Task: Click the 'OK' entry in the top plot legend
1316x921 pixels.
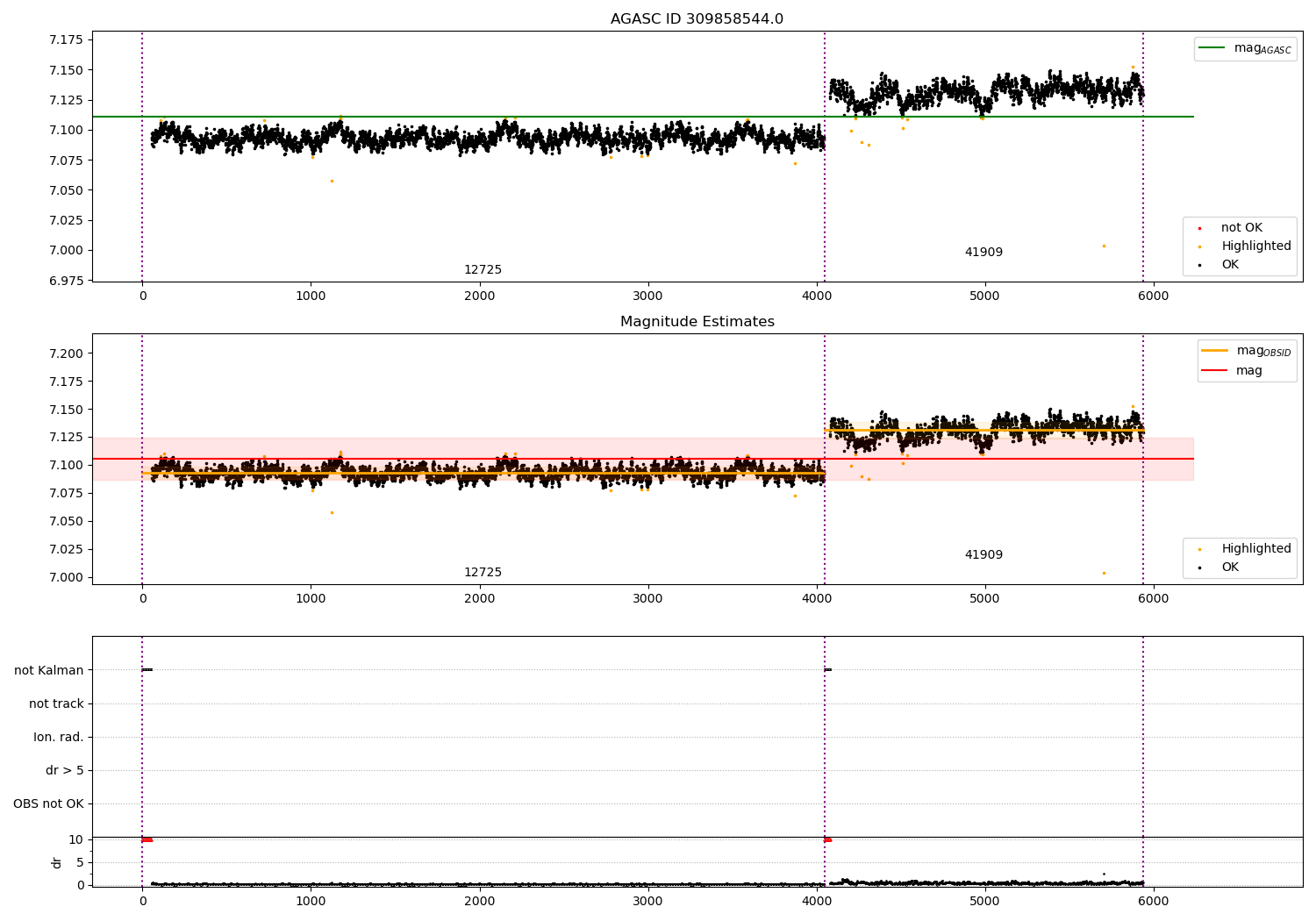Action: point(1230,265)
